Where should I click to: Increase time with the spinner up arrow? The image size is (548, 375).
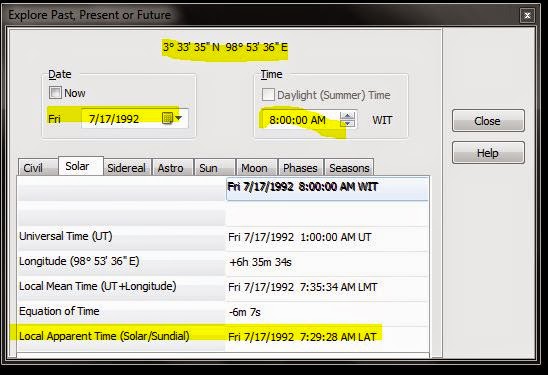(347, 116)
